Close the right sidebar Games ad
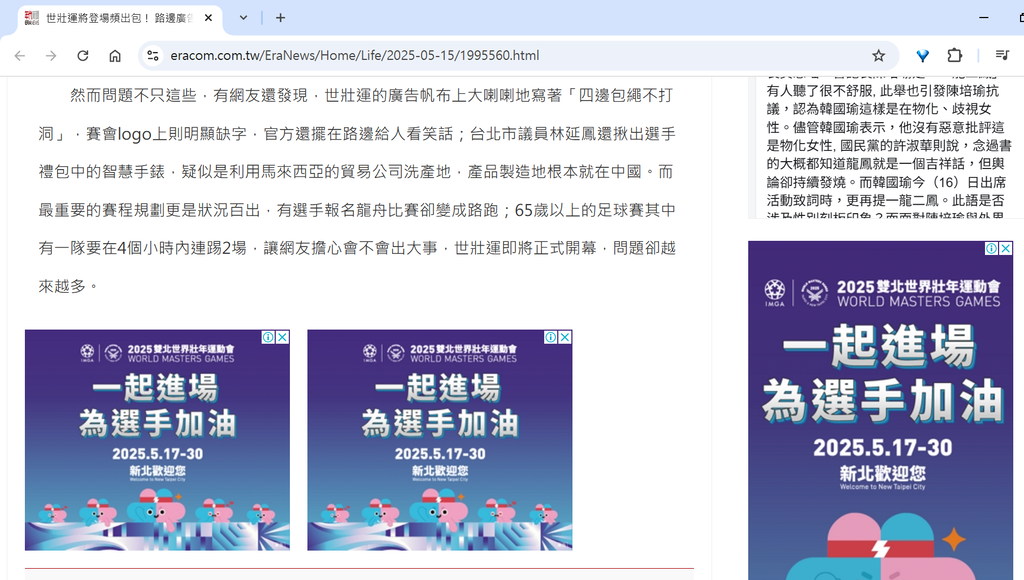Screen dimensions: 1024x580 pos(1006,248)
